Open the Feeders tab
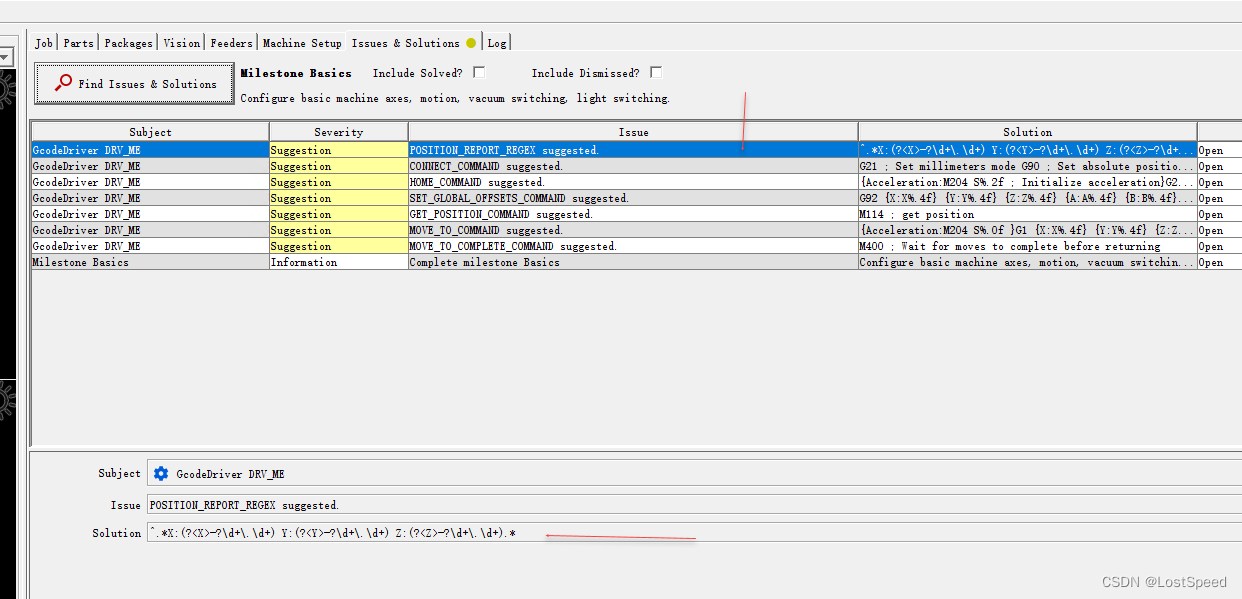This screenshot has width=1242, height=599. 231,43
